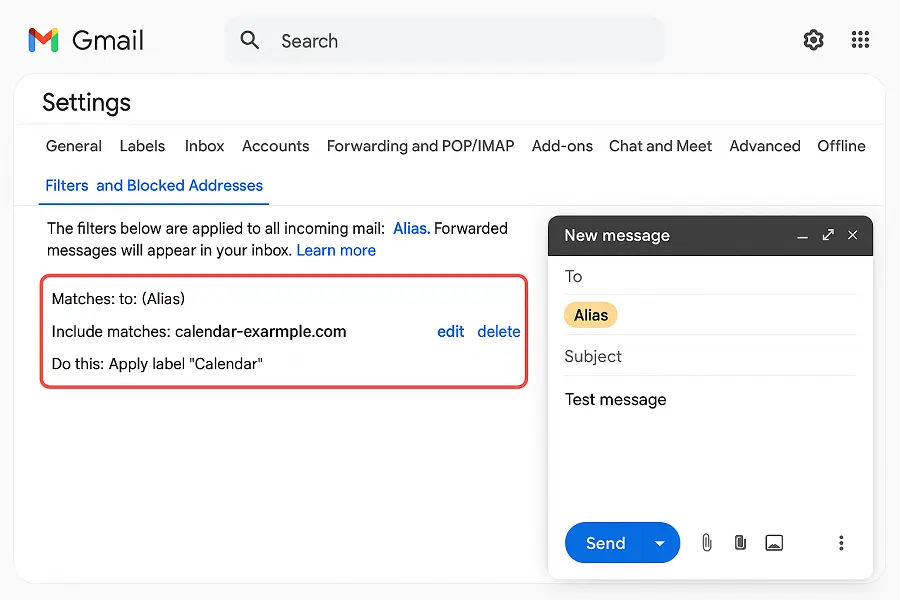
Task: Open the Chat and Meet tab
Action: click(660, 146)
